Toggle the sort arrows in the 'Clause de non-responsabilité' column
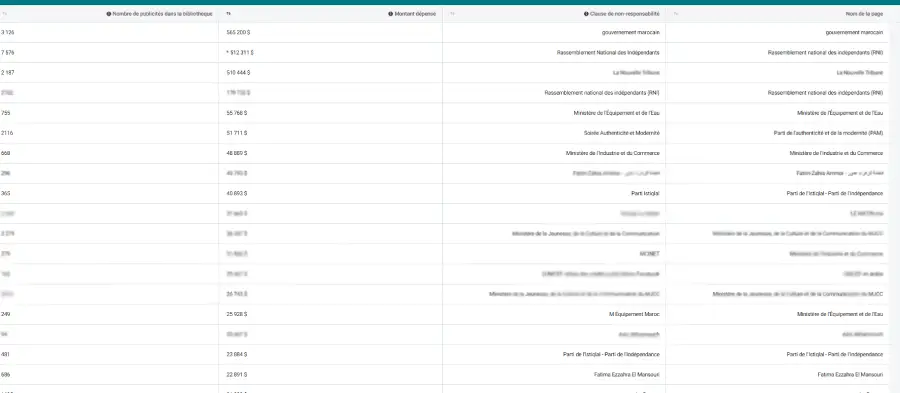 click(452, 14)
